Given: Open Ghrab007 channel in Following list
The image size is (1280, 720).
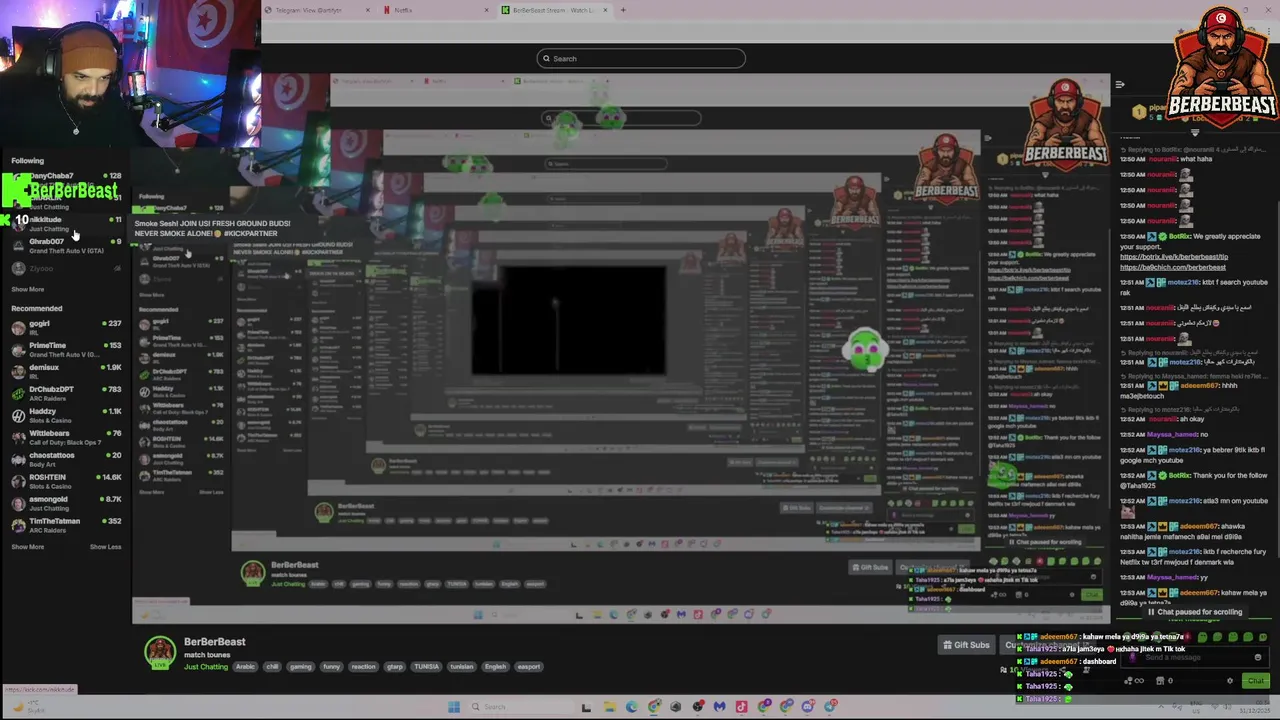Looking at the screenshot, I should [65, 245].
